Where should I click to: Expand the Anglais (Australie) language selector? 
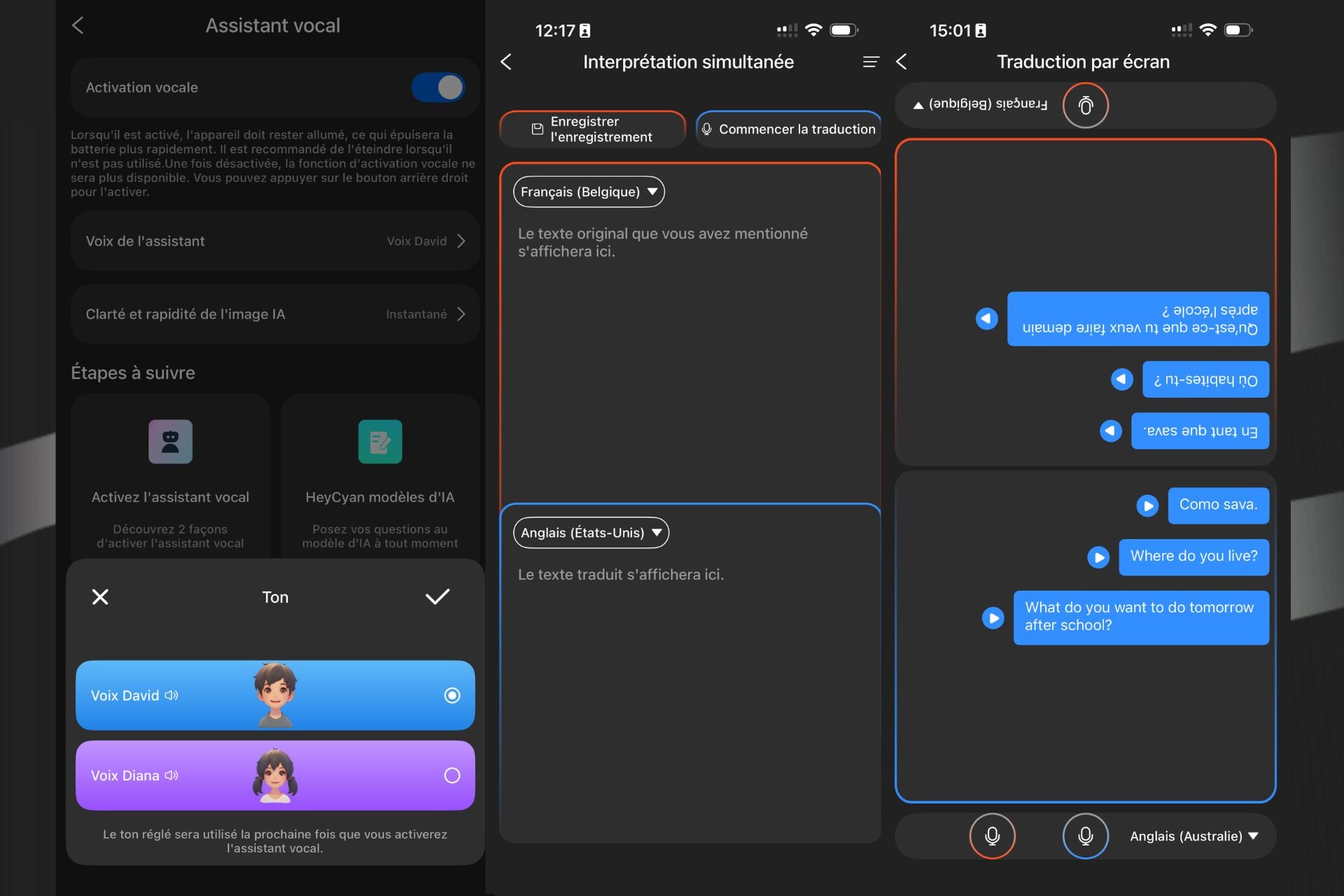pos(1193,836)
